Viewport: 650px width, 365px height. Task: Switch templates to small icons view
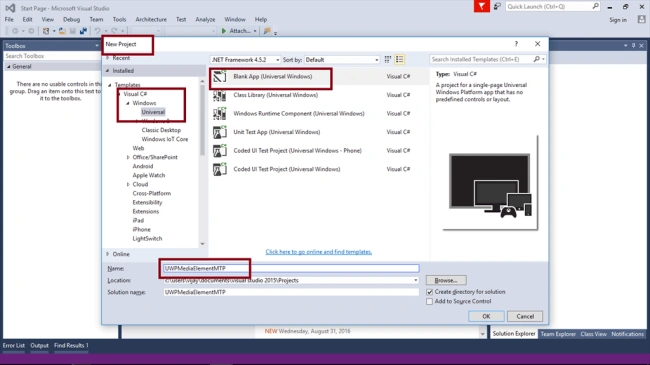[x=388, y=60]
